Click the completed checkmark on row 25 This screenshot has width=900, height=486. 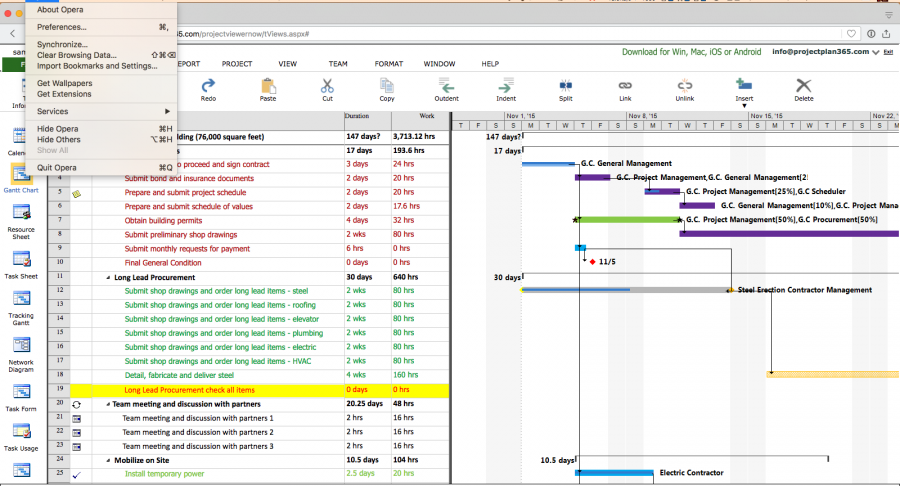(76, 475)
